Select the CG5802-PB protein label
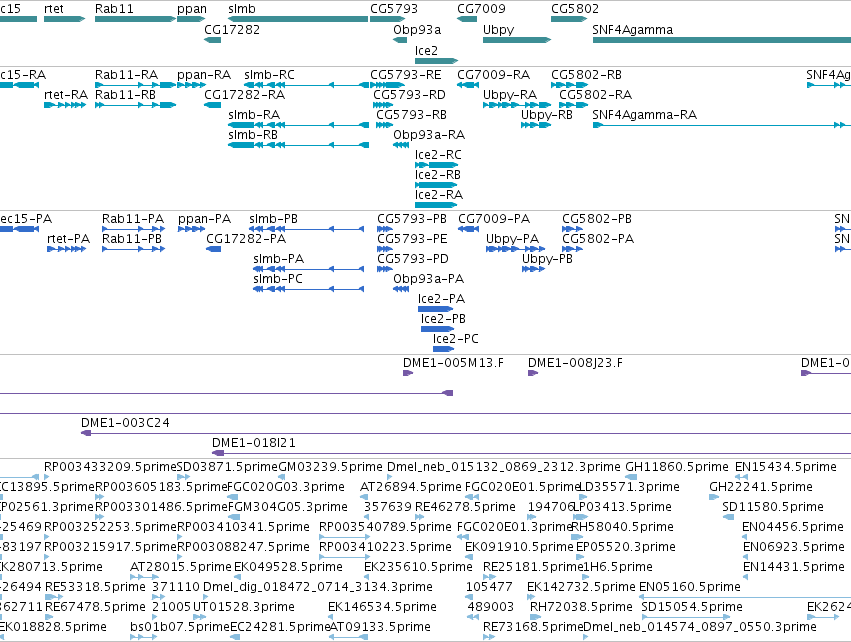This screenshot has width=851, height=642. click(x=597, y=219)
